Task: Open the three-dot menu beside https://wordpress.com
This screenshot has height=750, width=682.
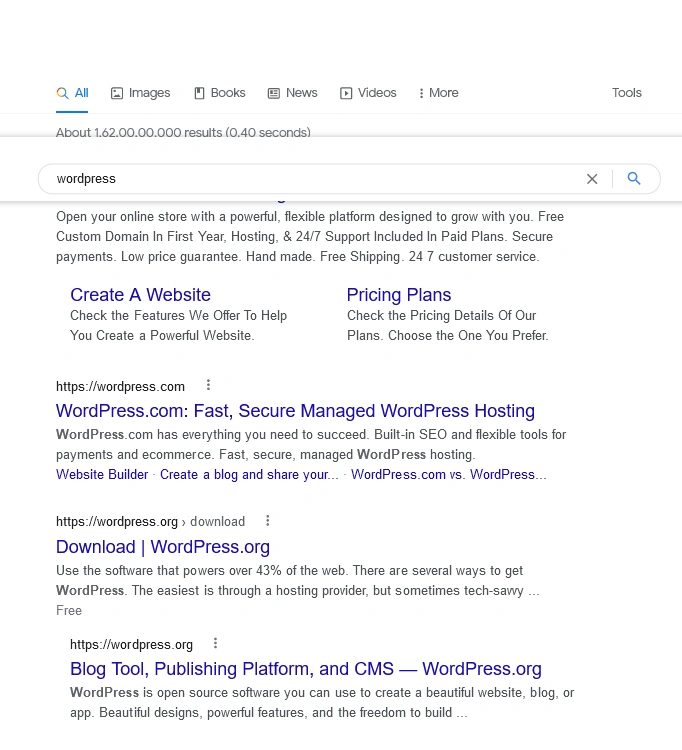Action: pyautogui.click(x=208, y=385)
